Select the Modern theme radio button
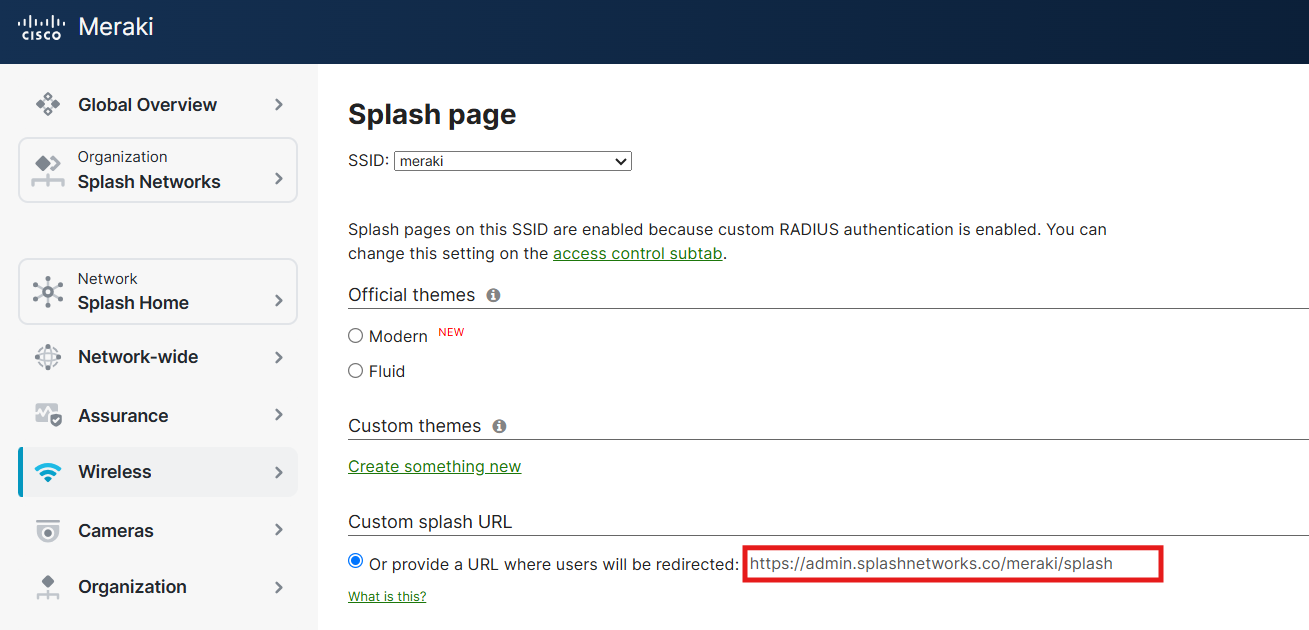This screenshot has width=1309, height=630. [355, 336]
